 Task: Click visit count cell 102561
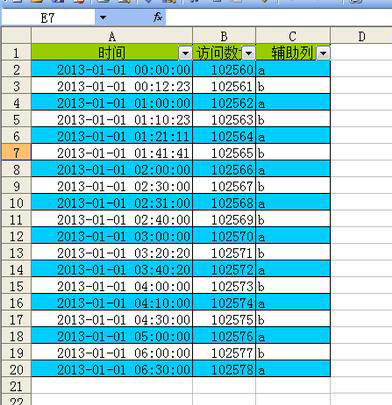pyautogui.click(x=224, y=86)
